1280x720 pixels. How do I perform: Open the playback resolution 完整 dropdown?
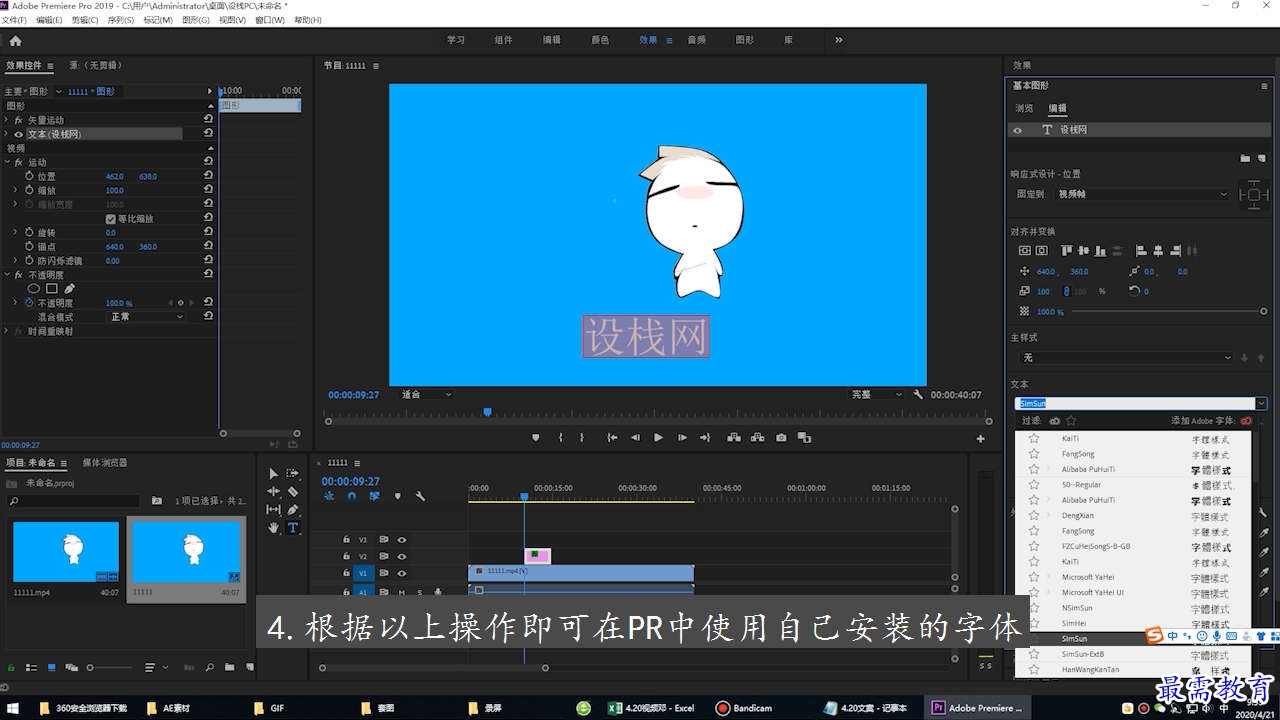click(877, 395)
